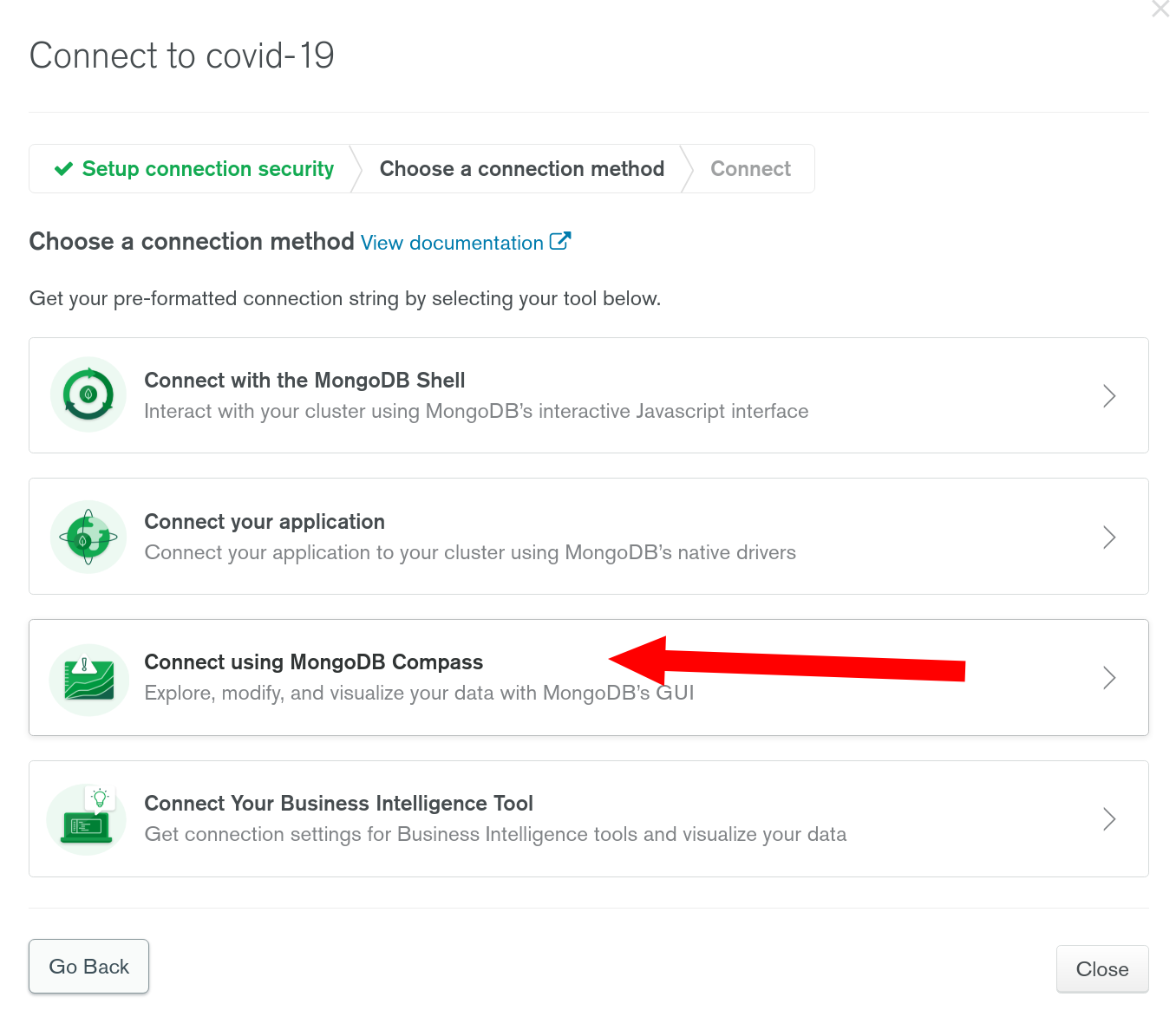Select the Choose a connection method step

pyautogui.click(x=521, y=169)
